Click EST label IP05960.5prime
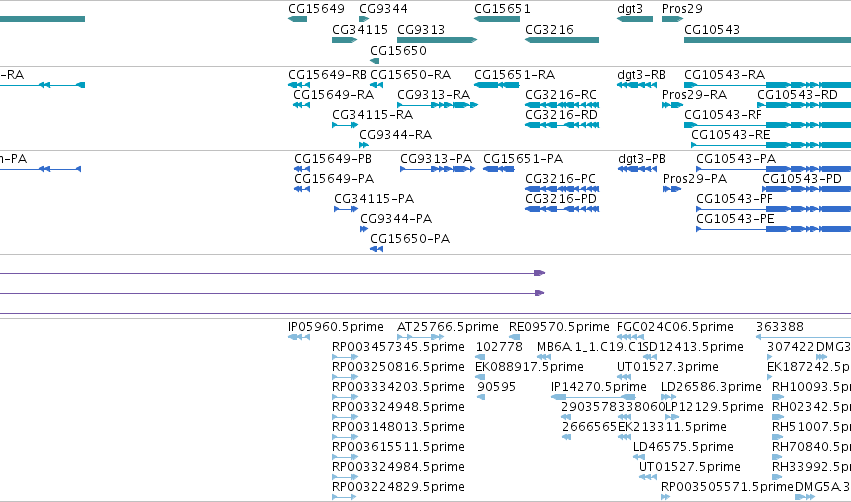The width and height of the screenshot is (851, 502). coord(336,327)
